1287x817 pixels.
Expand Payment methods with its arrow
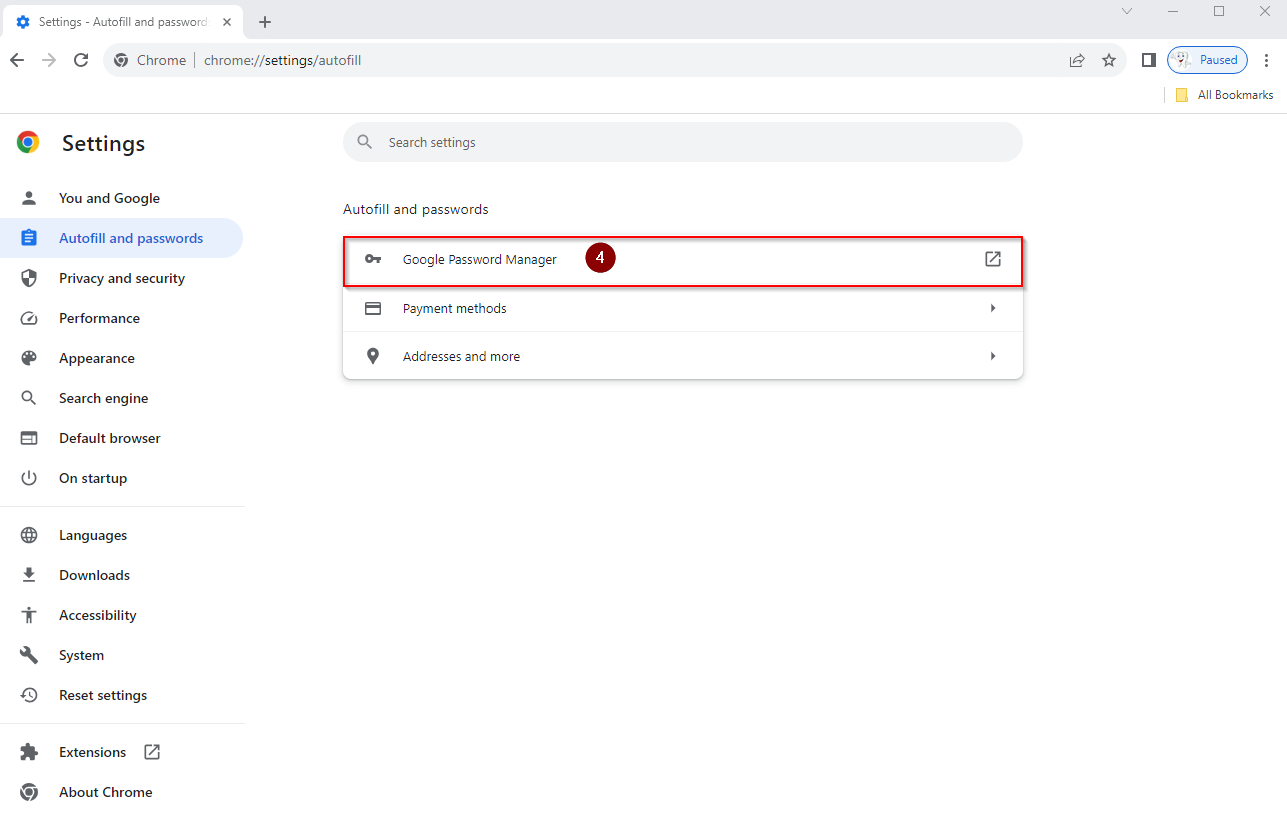(993, 308)
